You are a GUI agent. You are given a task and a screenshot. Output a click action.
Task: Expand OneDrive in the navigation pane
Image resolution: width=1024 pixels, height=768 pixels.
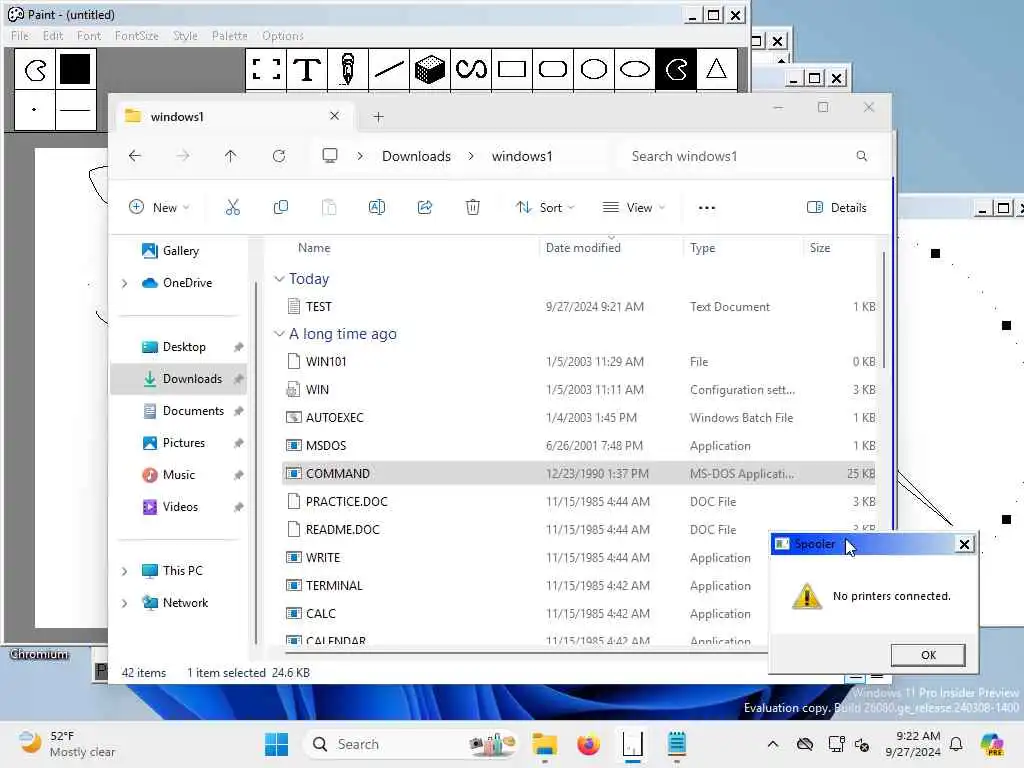tap(125, 283)
